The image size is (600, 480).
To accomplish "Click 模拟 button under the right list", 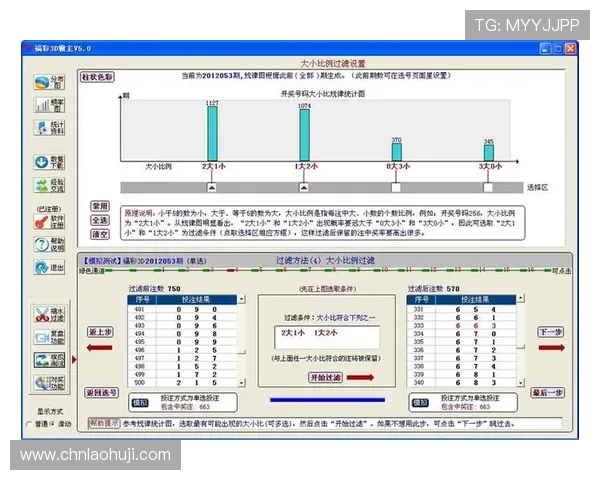I will pos(420,403).
